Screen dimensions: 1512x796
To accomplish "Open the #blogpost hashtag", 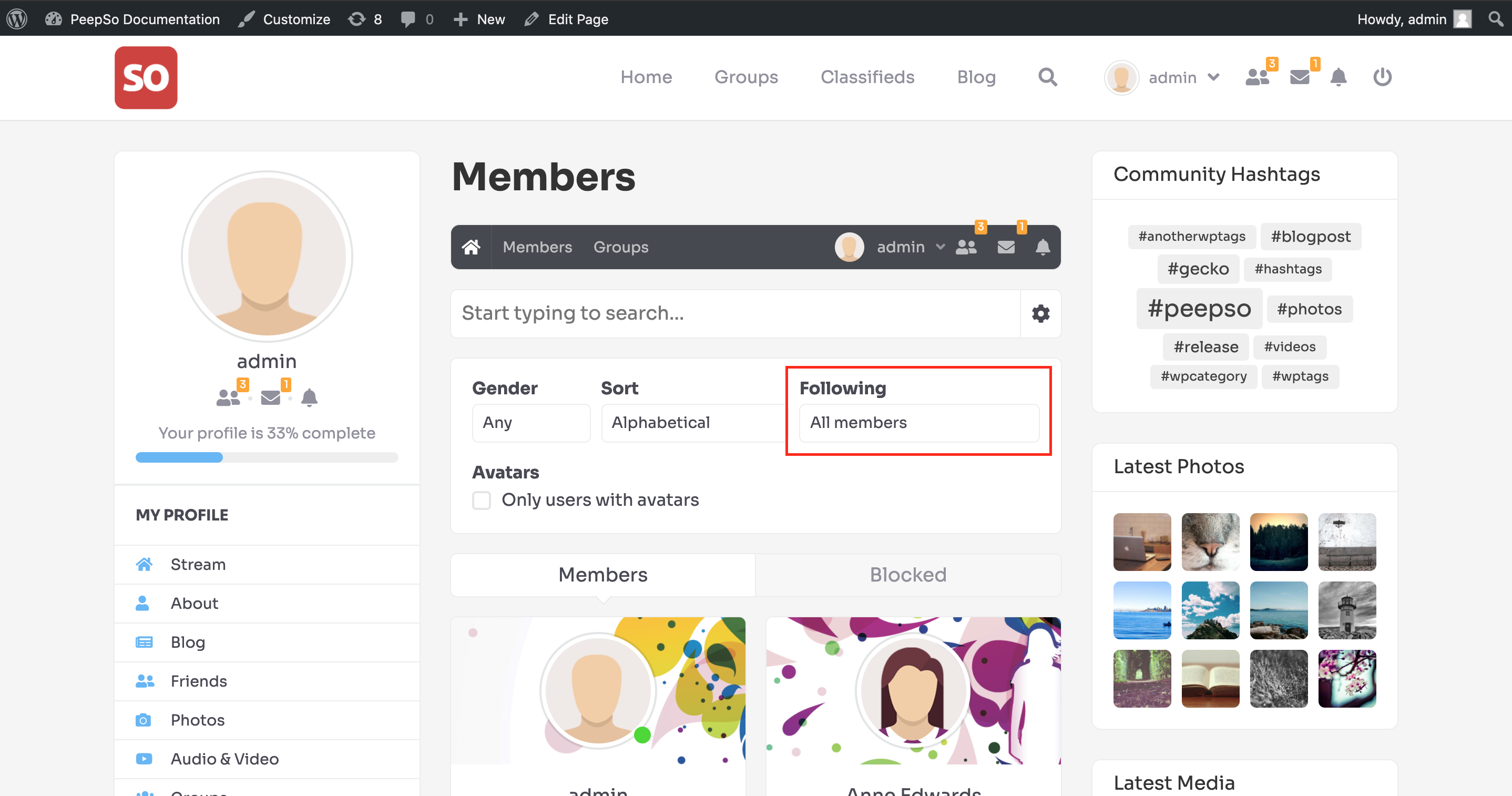I will point(1311,237).
